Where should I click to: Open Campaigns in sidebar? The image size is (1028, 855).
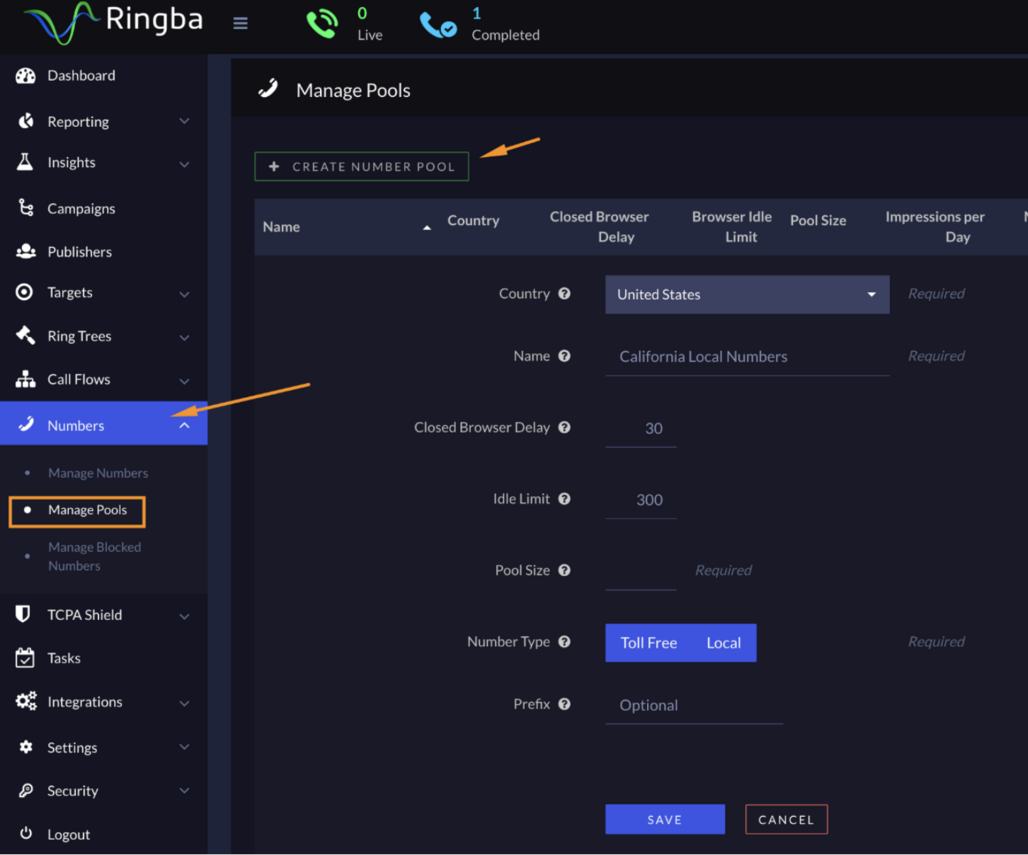point(81,209)
